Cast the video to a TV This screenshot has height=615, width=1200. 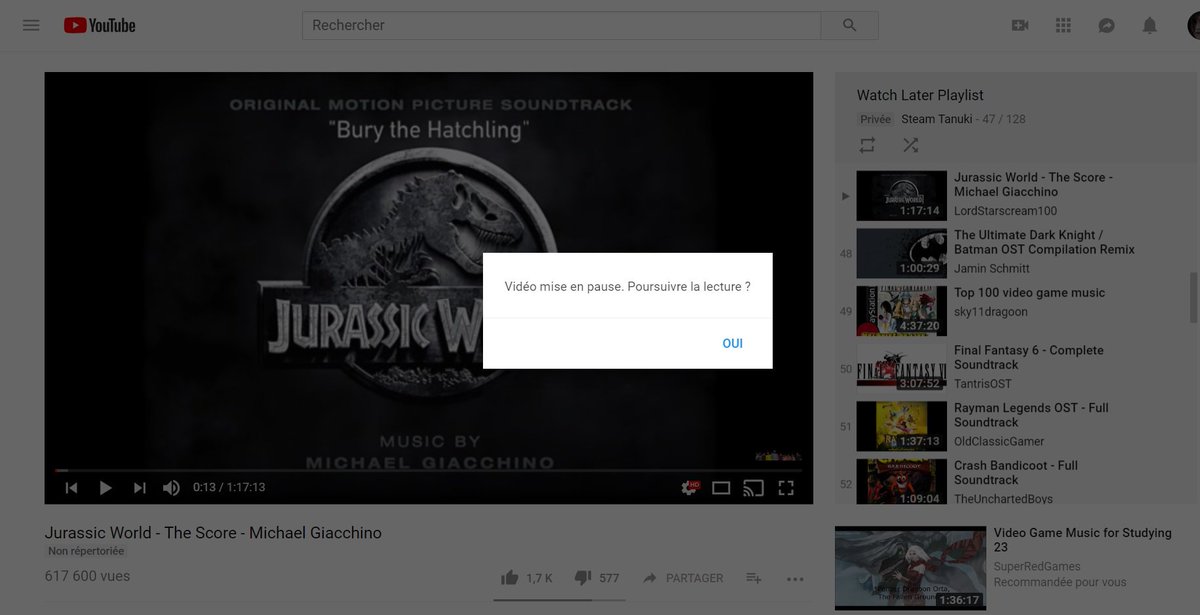[754, 488]
